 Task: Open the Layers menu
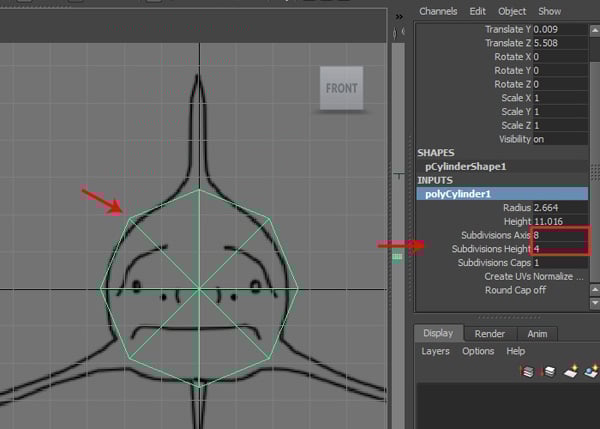tap(435, 351)
